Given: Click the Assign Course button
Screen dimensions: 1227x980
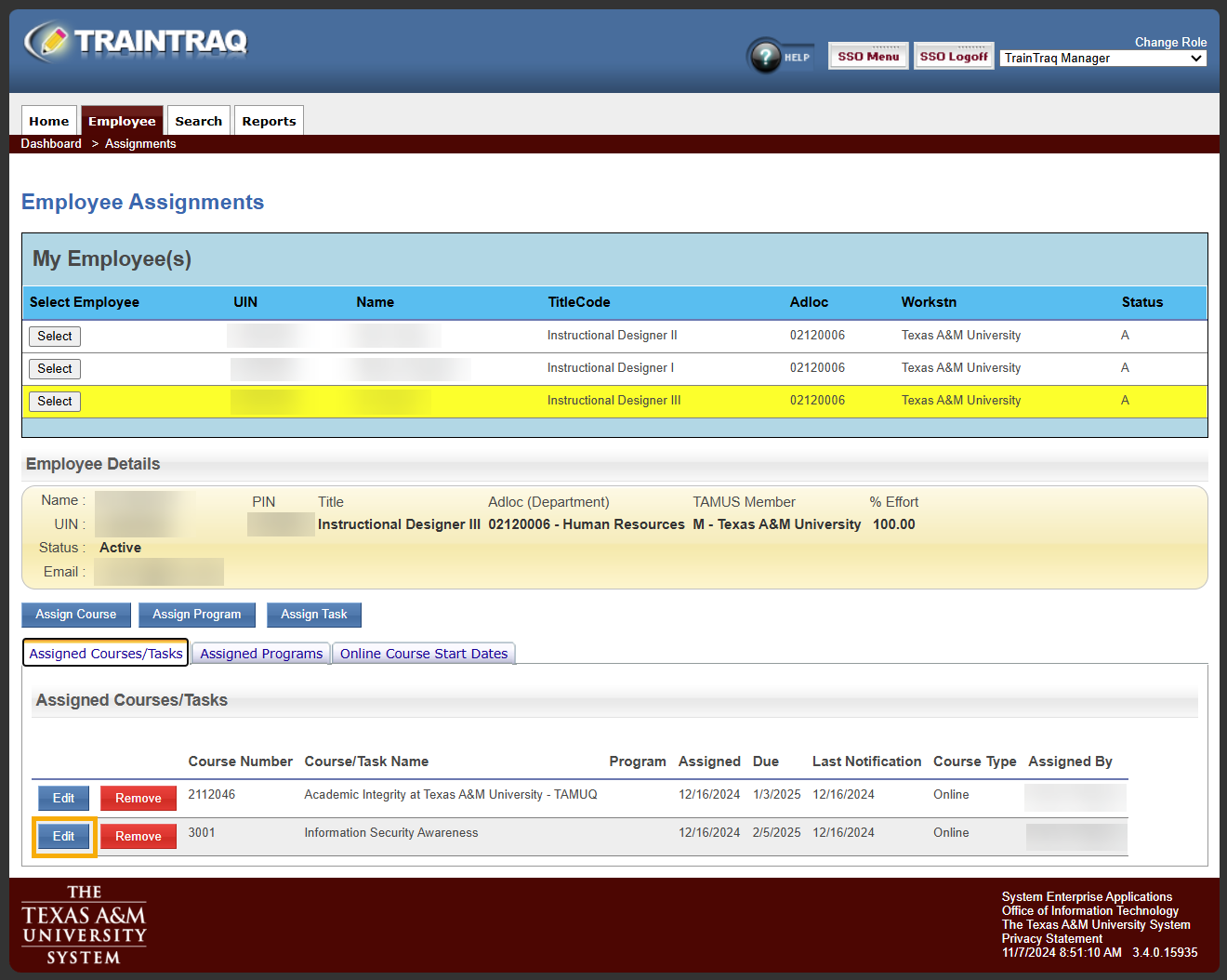Looking at the screenshot, I should tap(75, 615).
